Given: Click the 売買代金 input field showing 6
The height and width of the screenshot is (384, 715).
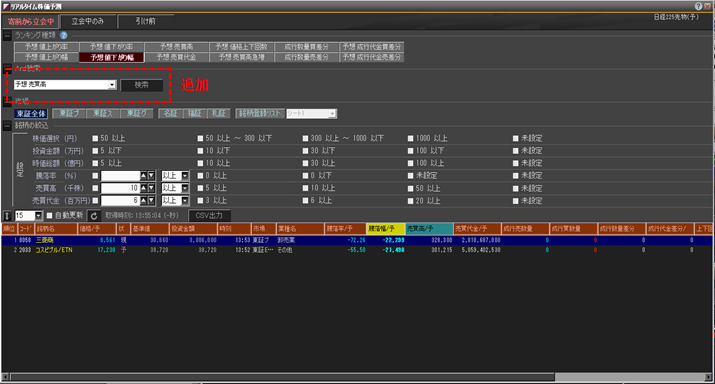Looking at the screenshot, I should (120, 200).
